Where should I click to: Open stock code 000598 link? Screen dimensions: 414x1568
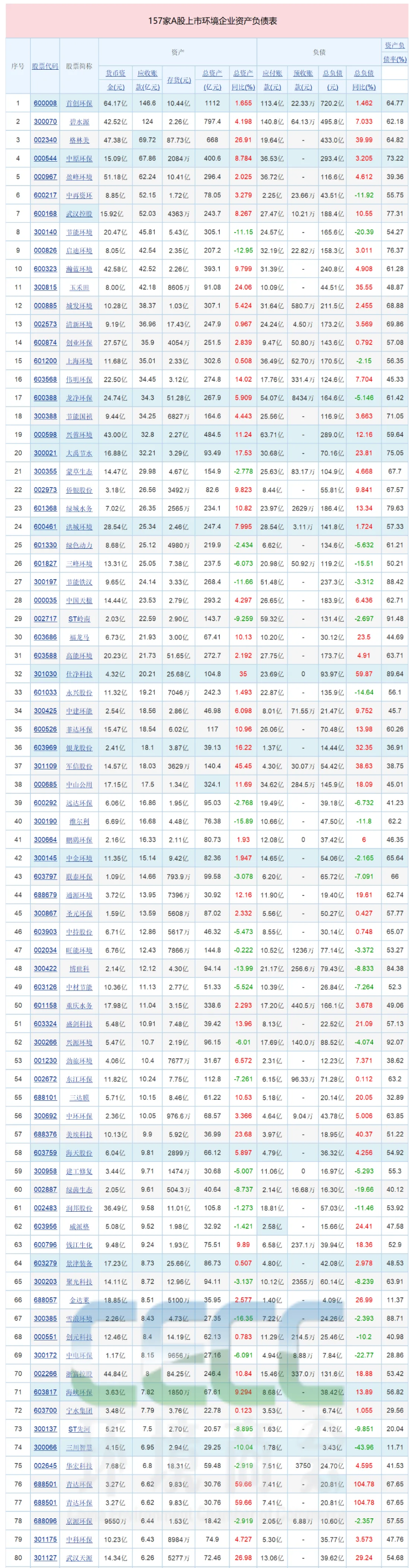pyautogui.click(x=45, y=435)
